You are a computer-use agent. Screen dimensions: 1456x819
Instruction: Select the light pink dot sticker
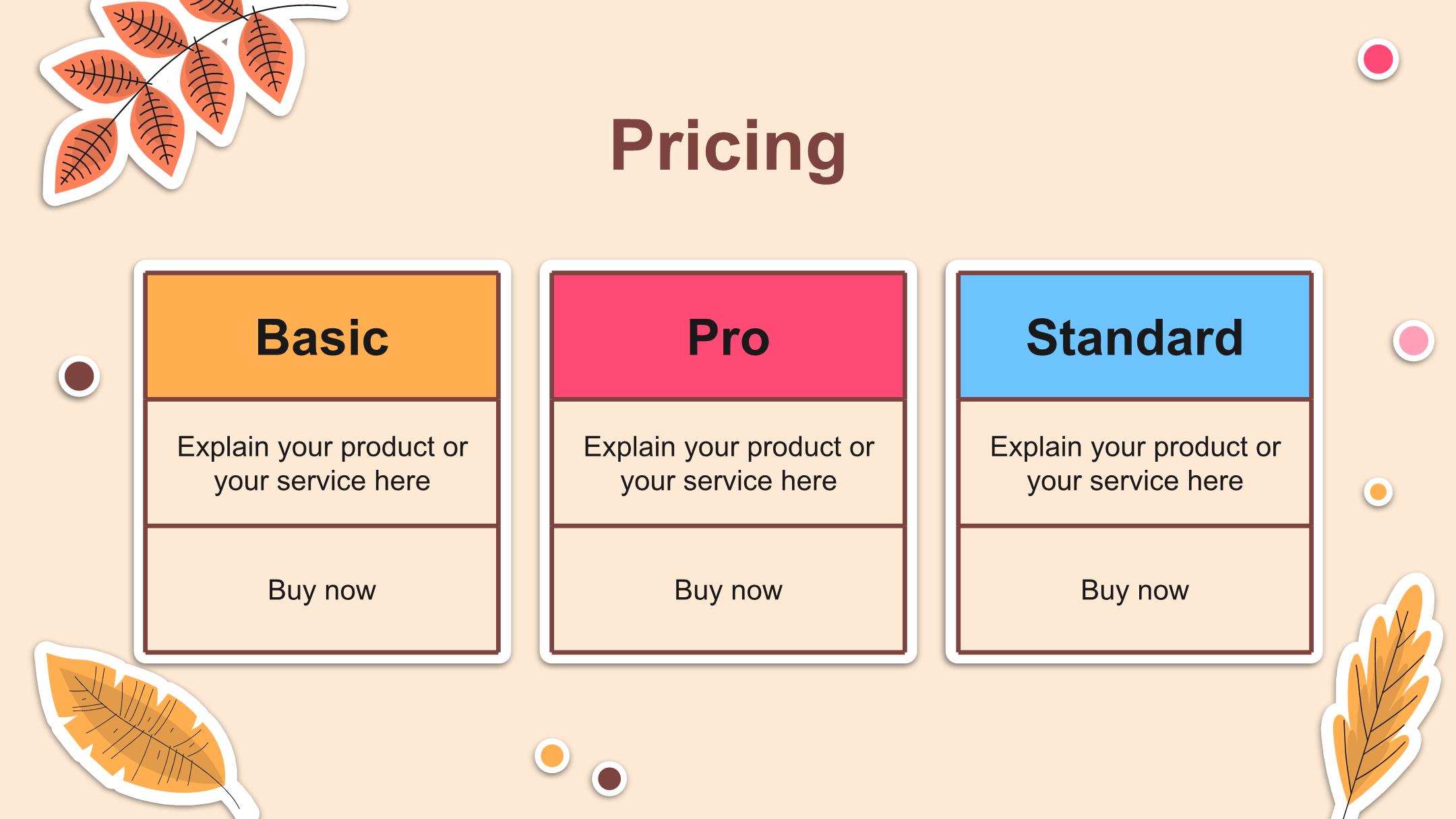pyautogui.click(x=1413, y=340)
